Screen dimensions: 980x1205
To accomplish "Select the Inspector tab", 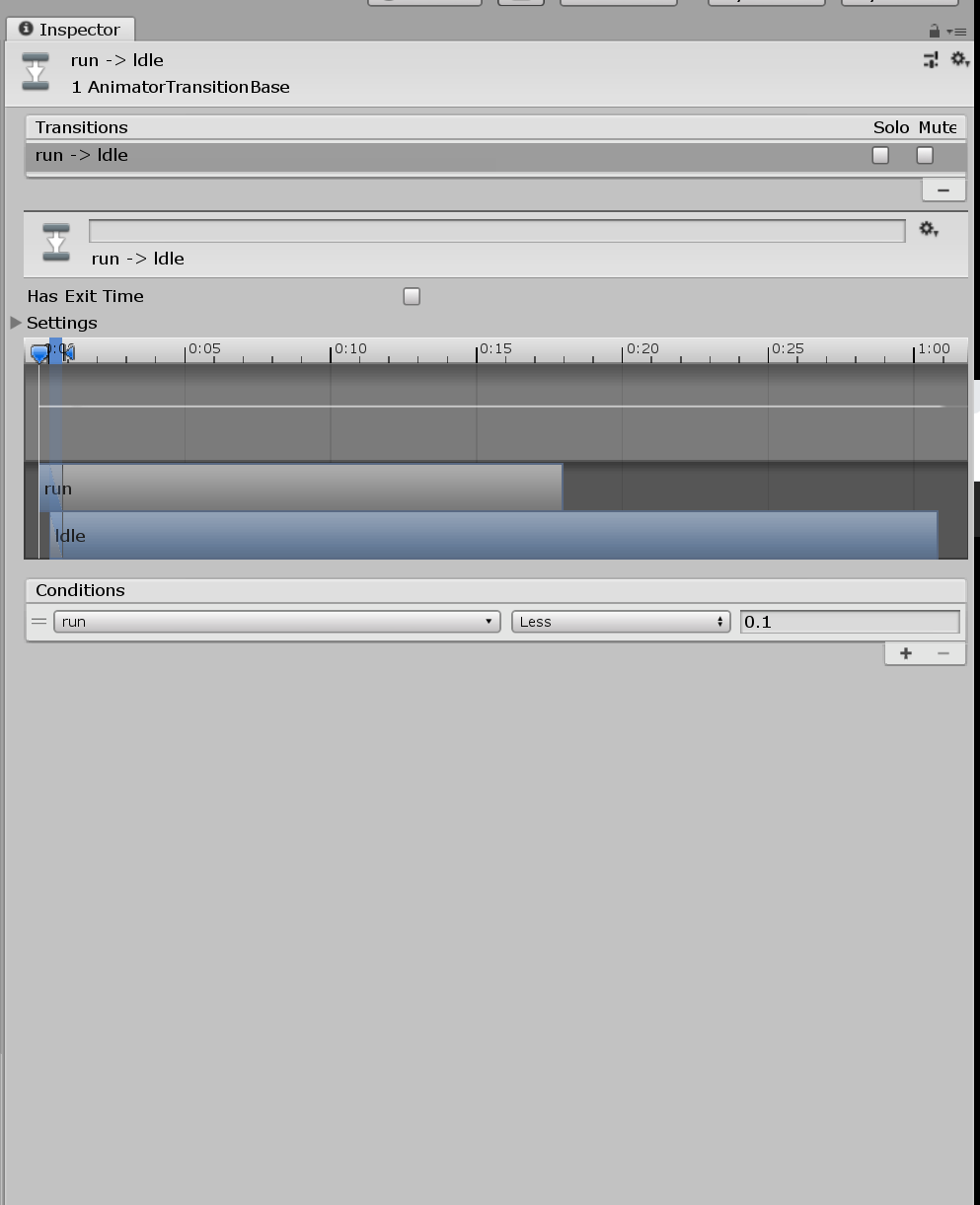I will click(70, 30).
